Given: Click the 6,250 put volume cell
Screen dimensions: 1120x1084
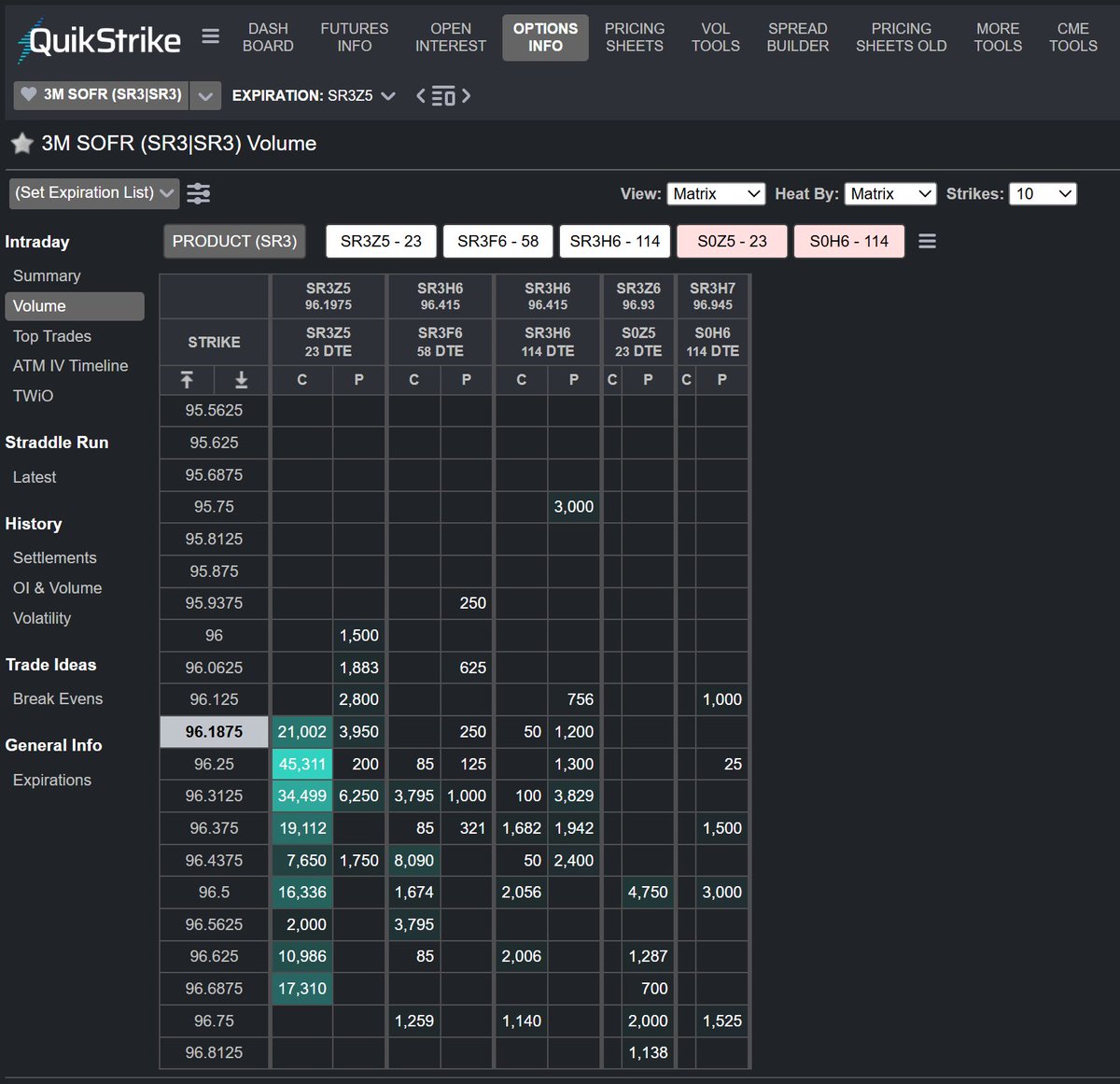Looking at the screenshot, I should click(x=358, y=795).
